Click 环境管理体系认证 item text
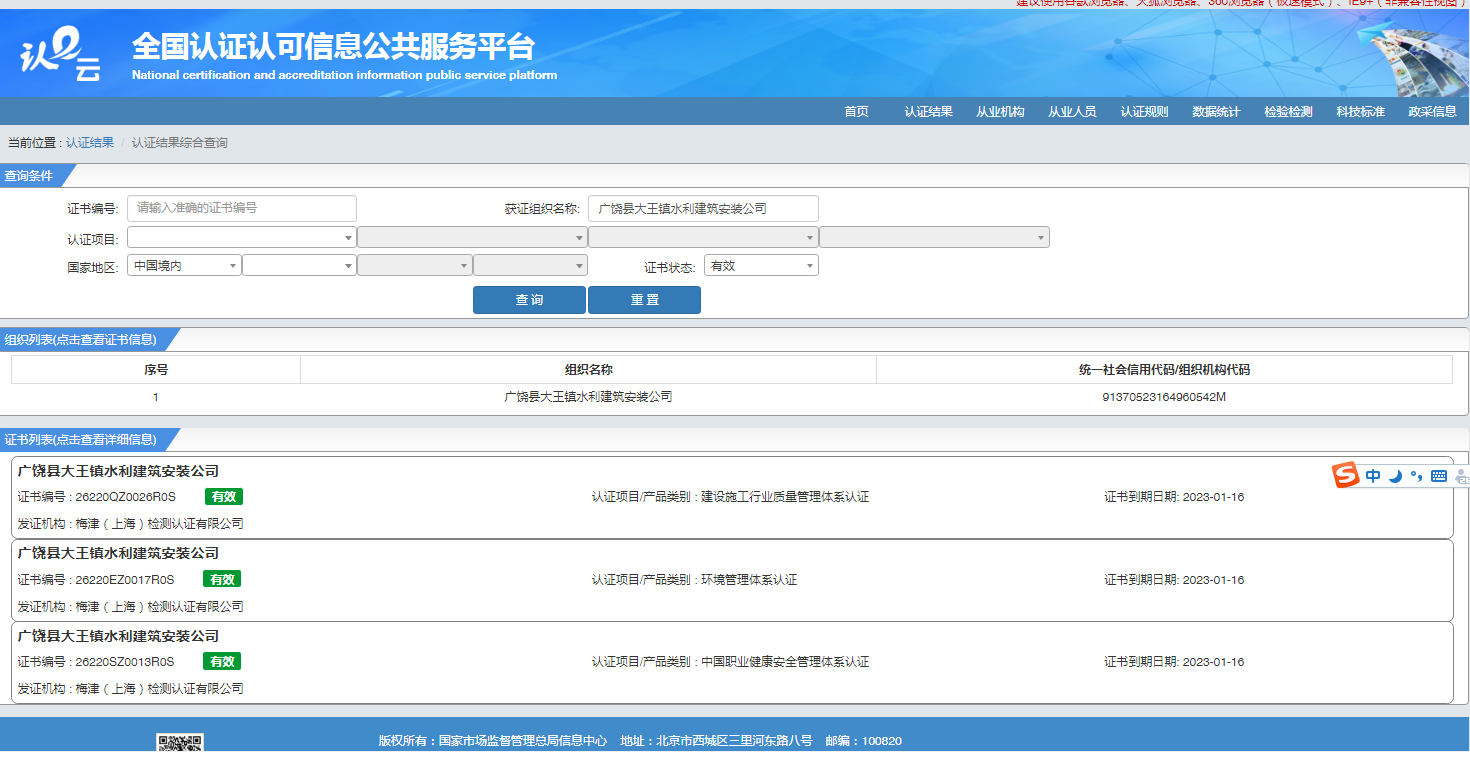 749,580
